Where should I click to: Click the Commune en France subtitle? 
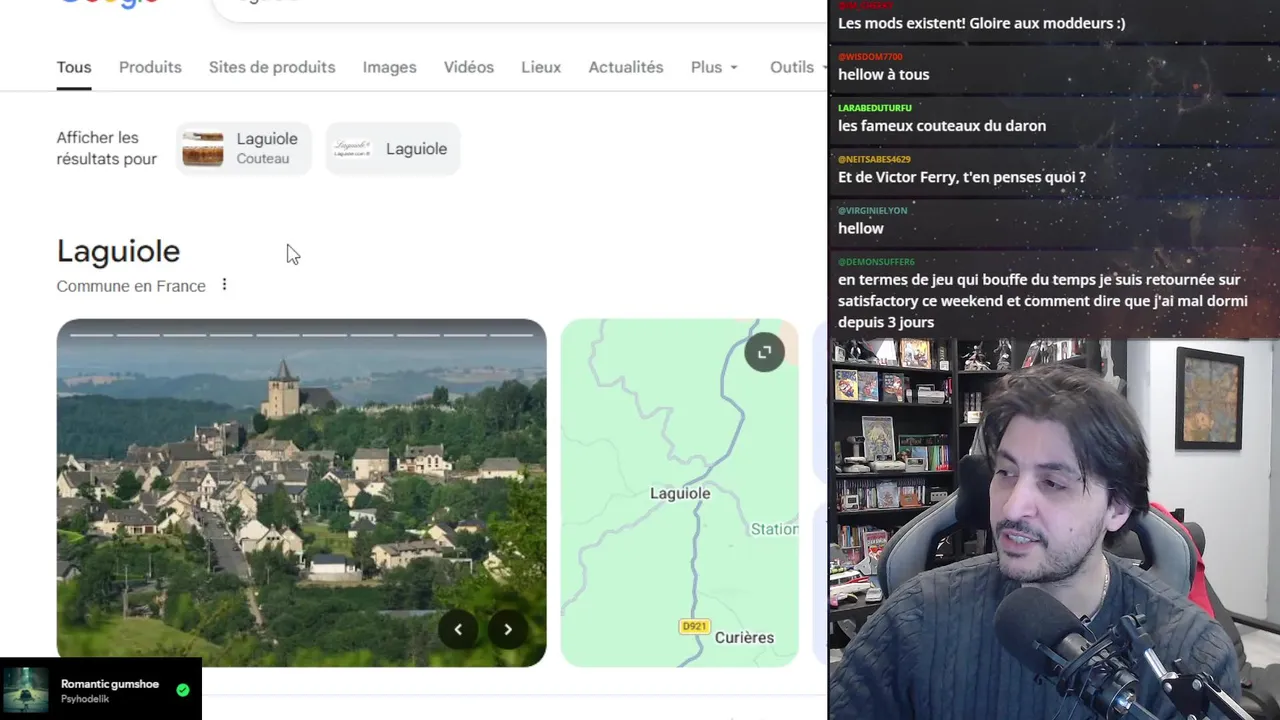(131, 286)
